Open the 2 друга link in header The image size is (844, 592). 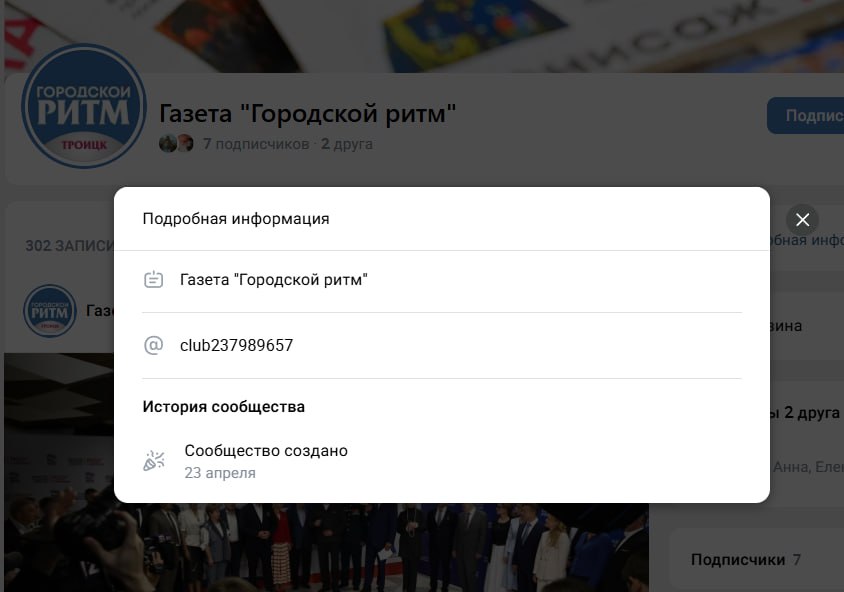pos(347,144)
